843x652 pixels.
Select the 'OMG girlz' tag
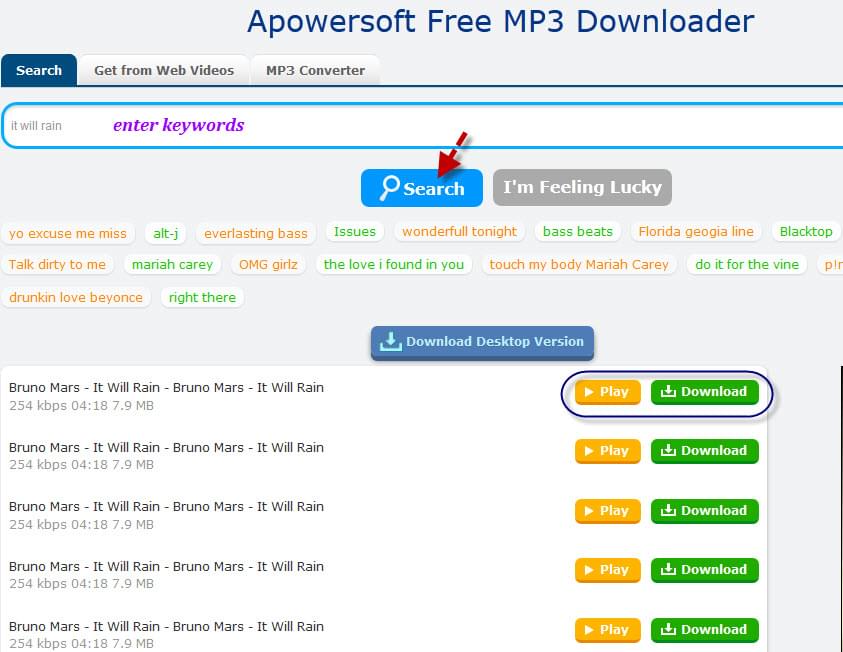pos(268,264)
